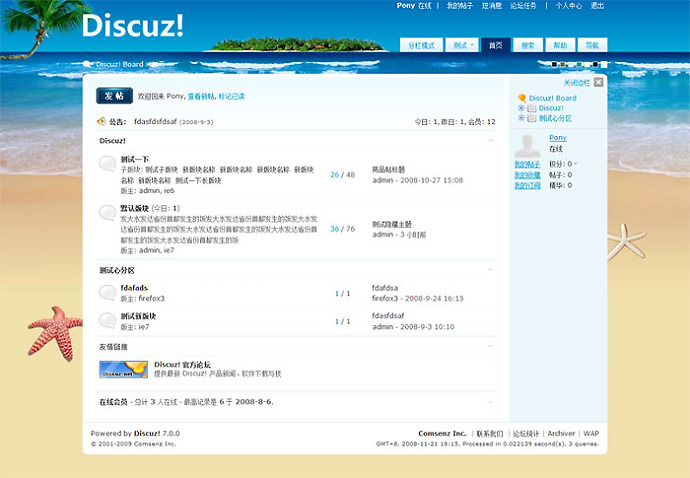Click 退出 to log out

click(597, 6)
